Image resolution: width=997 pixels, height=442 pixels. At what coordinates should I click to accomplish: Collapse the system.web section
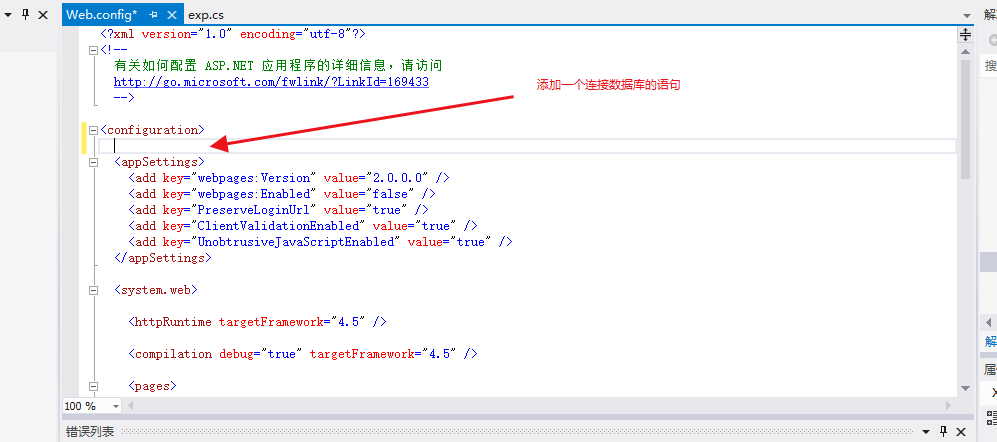94,290
